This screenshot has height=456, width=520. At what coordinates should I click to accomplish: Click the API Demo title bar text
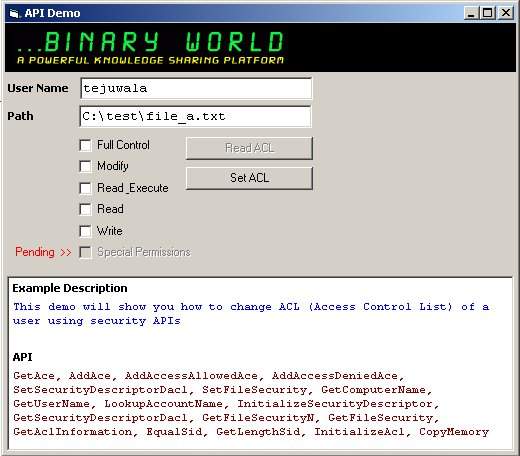click(52, 13)
